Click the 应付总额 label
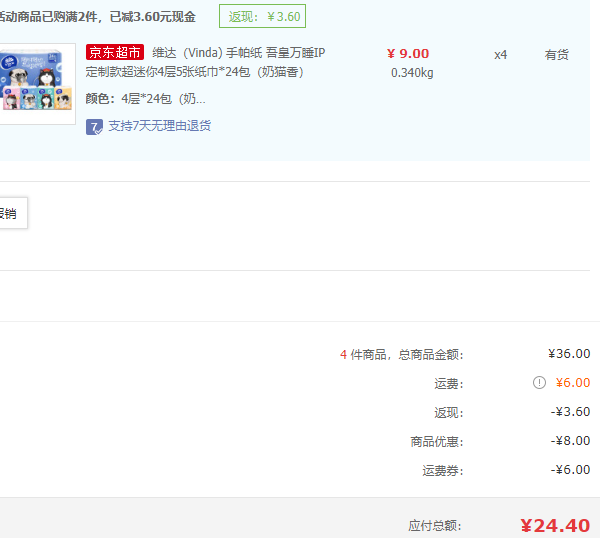The width and height of the screenshot is (600, 538). tap(435, 526)
